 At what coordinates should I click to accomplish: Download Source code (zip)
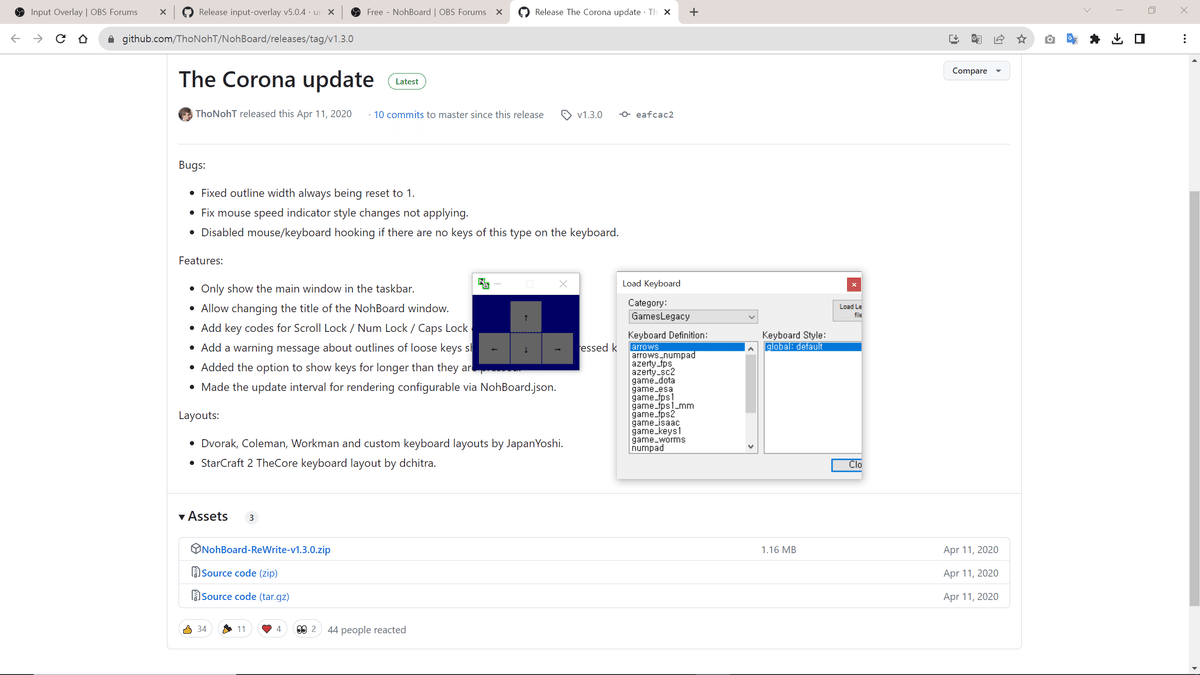coord(240,573)
